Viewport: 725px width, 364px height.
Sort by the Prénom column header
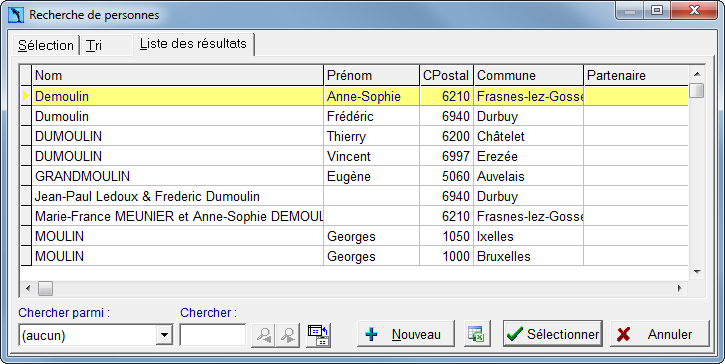point(371,75)
